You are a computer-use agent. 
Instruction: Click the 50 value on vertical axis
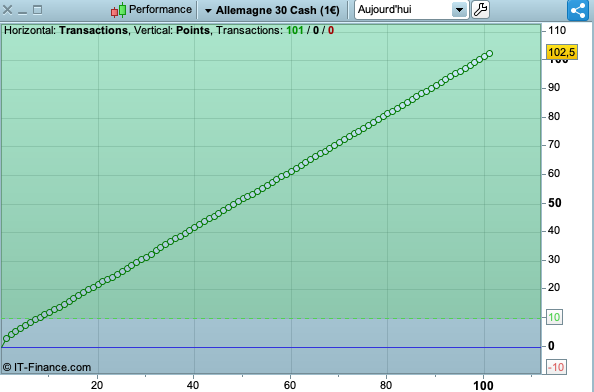click(555, 203)
